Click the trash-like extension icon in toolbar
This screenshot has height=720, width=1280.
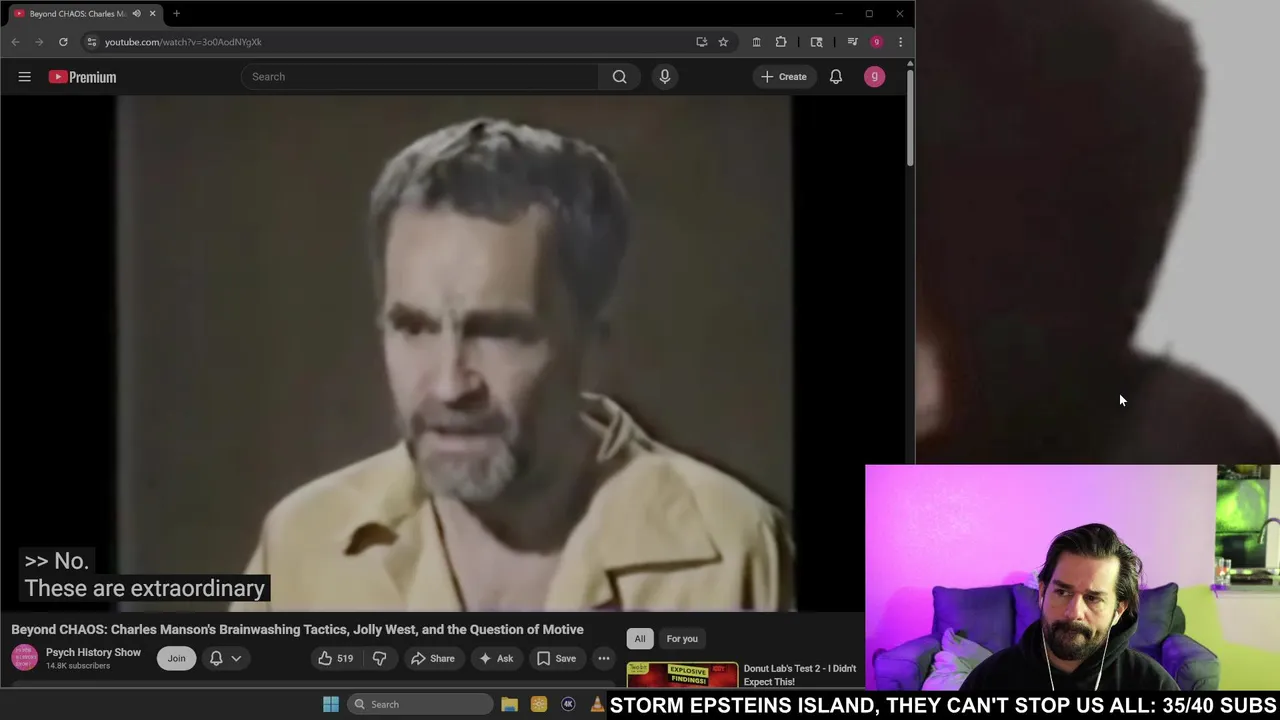[x=756, y=42]
